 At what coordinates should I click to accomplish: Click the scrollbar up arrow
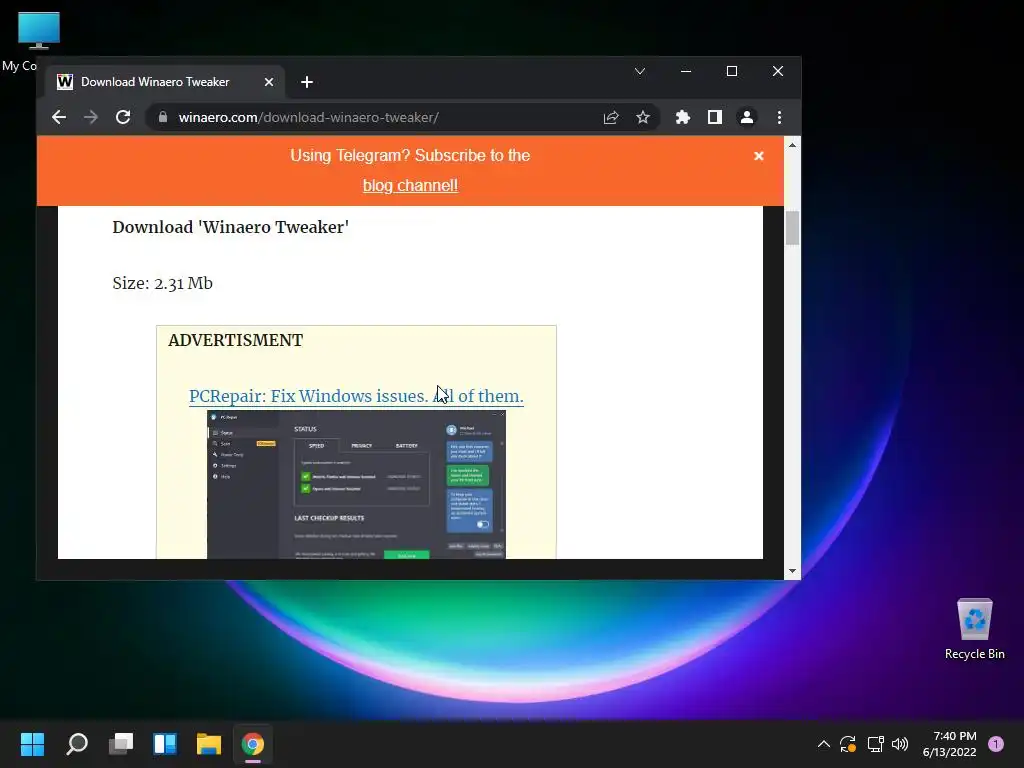pos(792,145)
